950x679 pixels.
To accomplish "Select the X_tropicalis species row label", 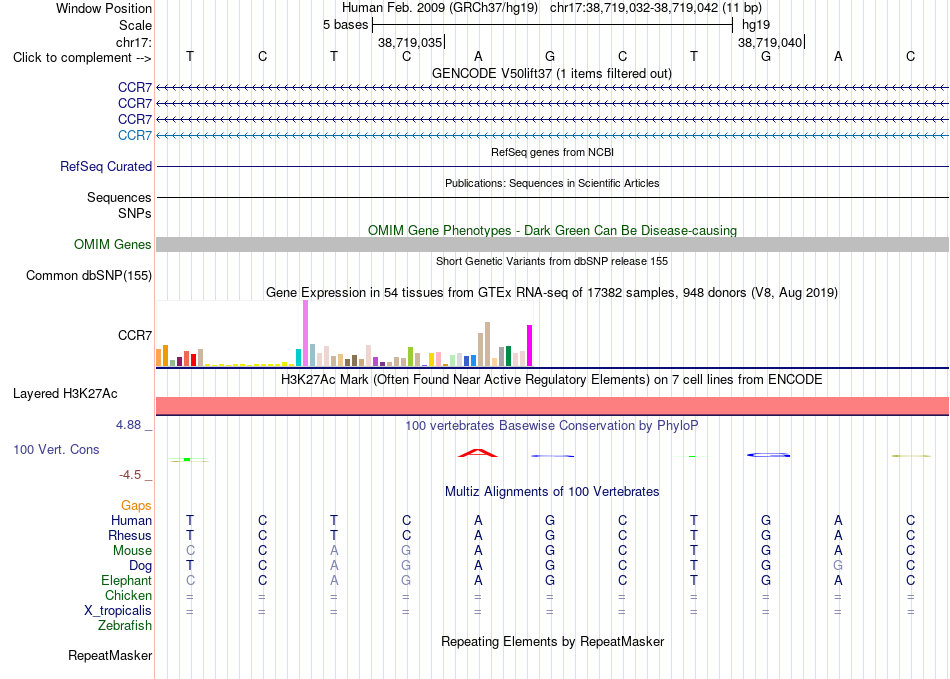I will click(118, 611).
